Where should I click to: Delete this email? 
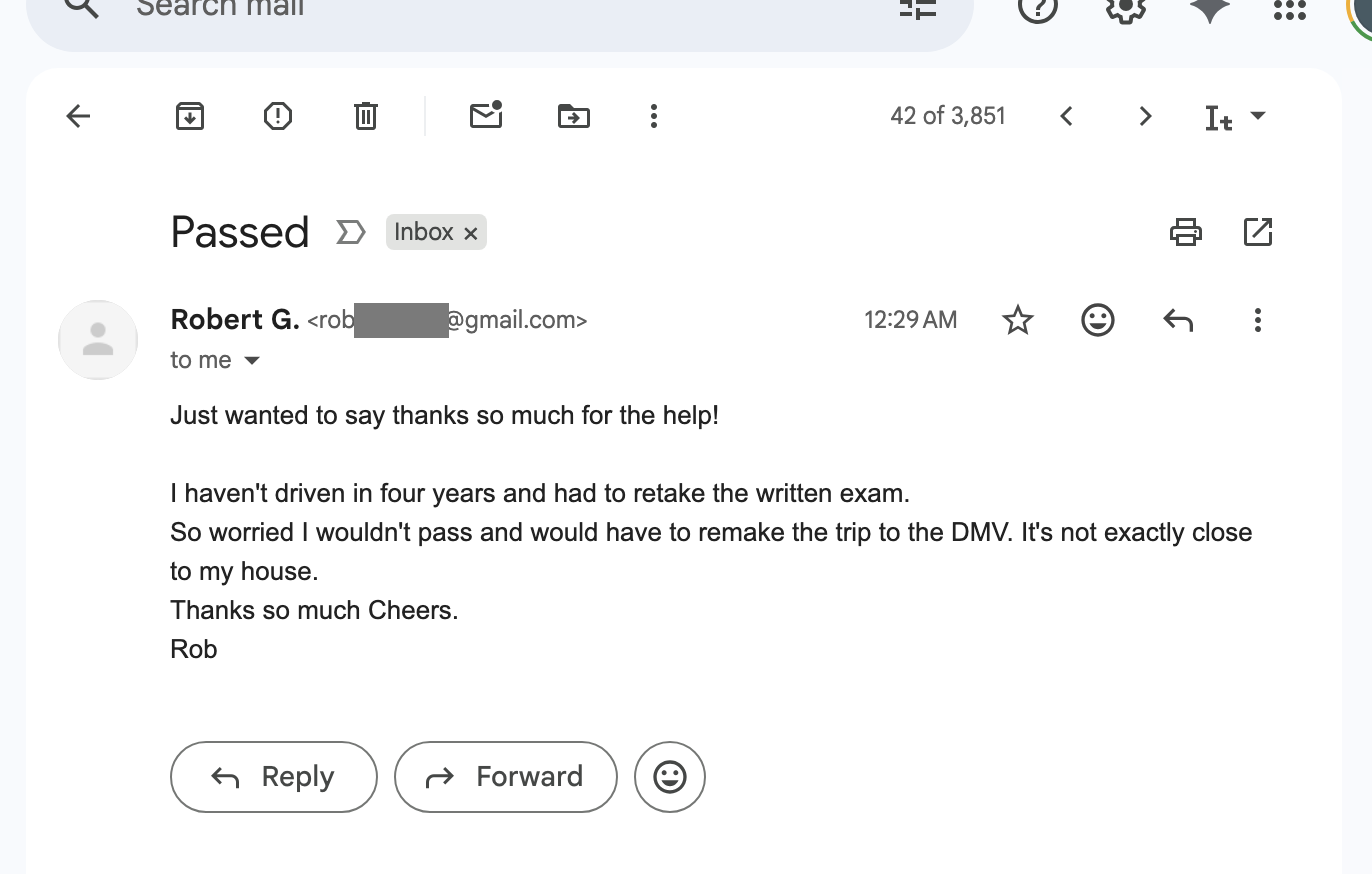coord(365,116)
